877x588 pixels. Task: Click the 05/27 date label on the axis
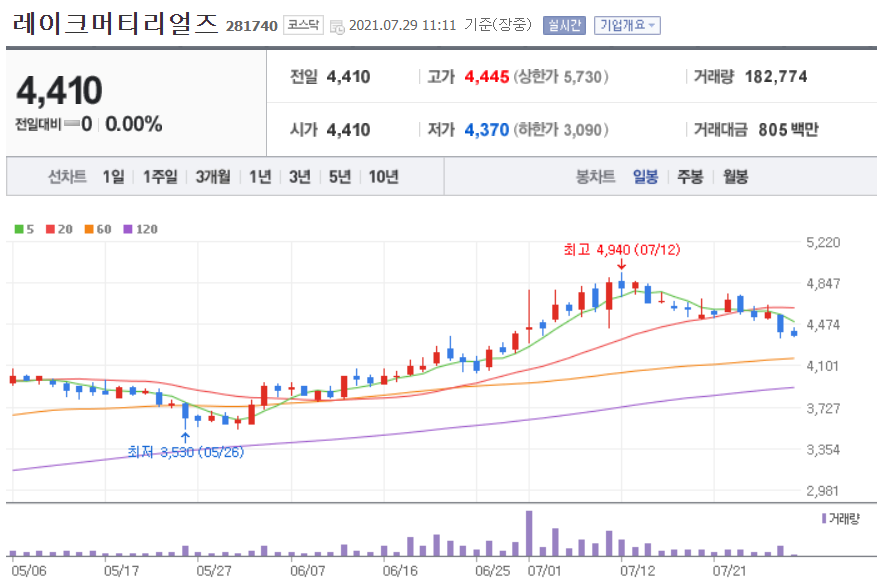tap(214, 571)
